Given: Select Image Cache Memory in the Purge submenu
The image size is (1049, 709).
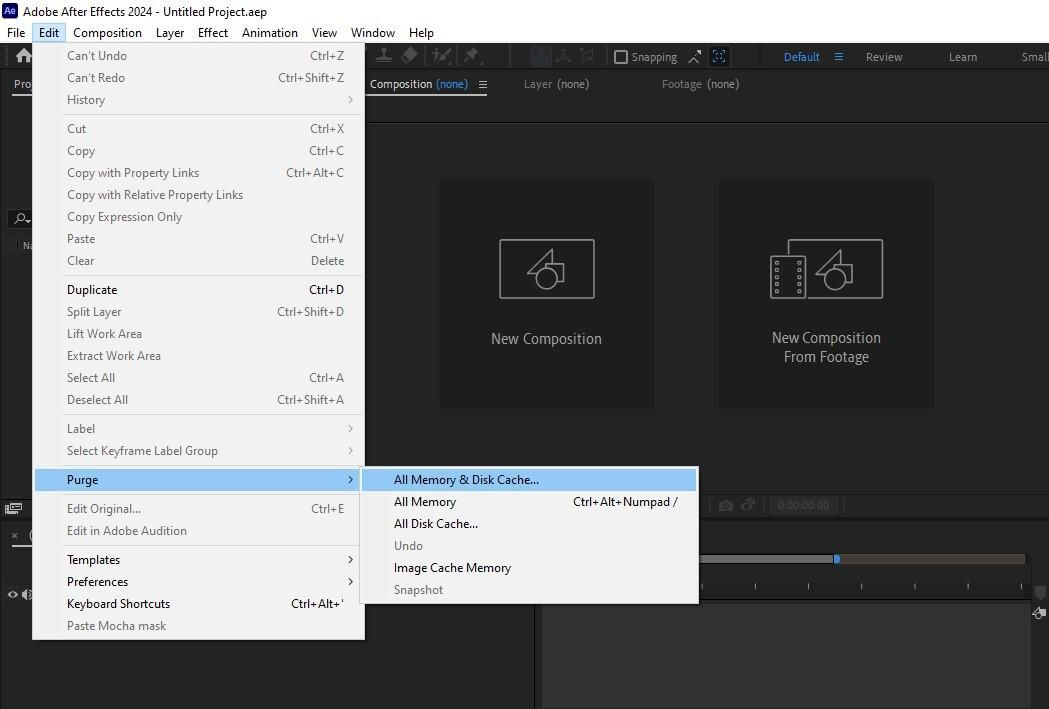Looking at the screenshot, I should pos(452,568).
